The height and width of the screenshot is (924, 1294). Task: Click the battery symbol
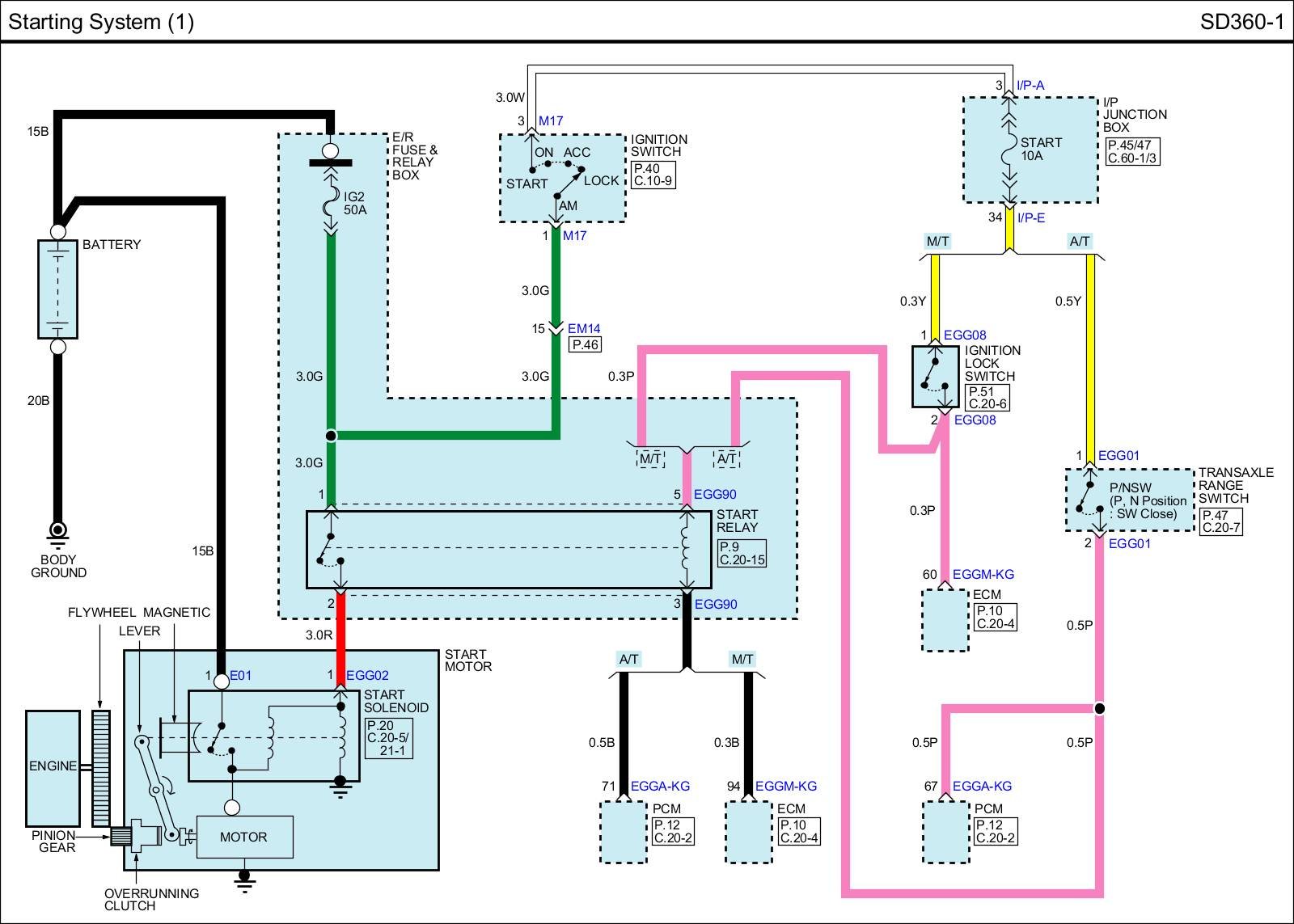coord(57,289)
